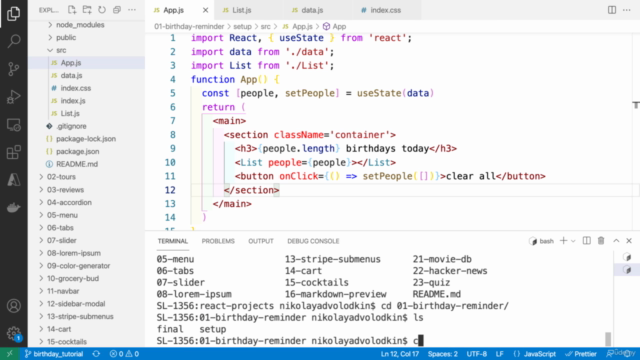Screen dimensions: 640x360
Task: Open index.css in the file tree
Action: [x=76, y=88]
